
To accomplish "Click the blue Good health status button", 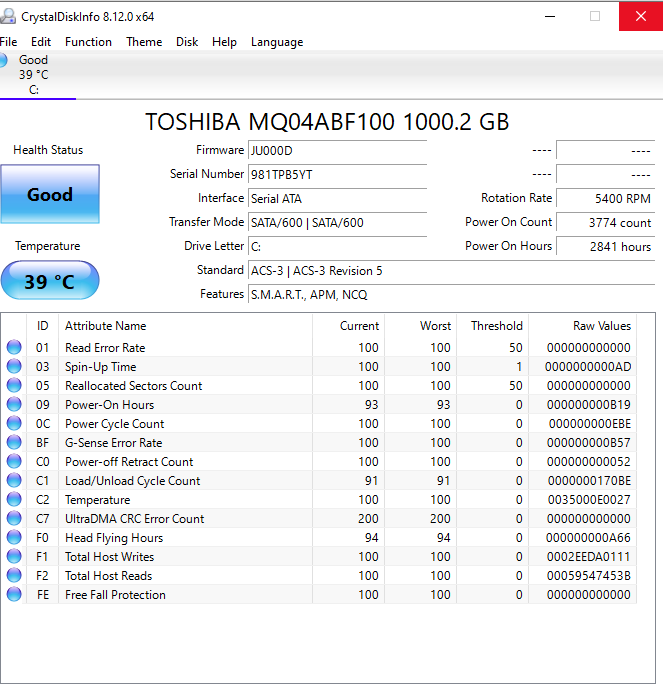I will point(50,195).
